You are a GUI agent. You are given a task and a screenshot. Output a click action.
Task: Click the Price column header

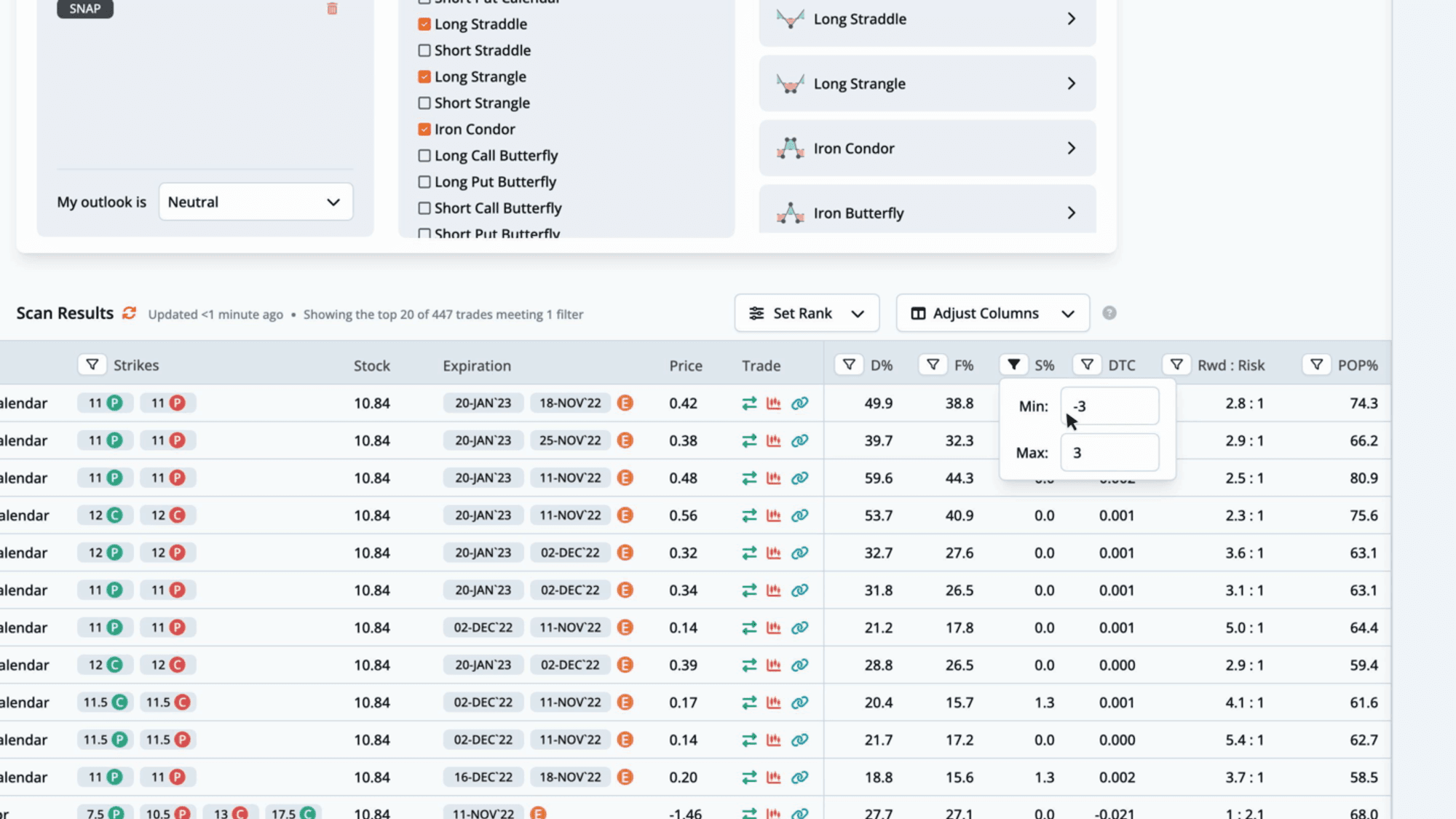tap(686, 365)
